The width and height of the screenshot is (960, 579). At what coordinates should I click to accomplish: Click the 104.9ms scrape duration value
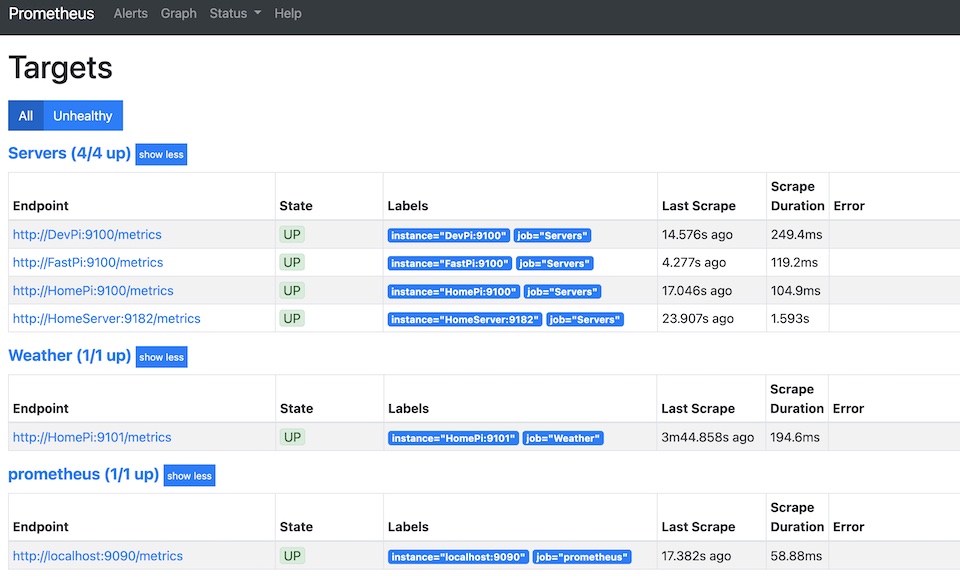pos(795,291)
